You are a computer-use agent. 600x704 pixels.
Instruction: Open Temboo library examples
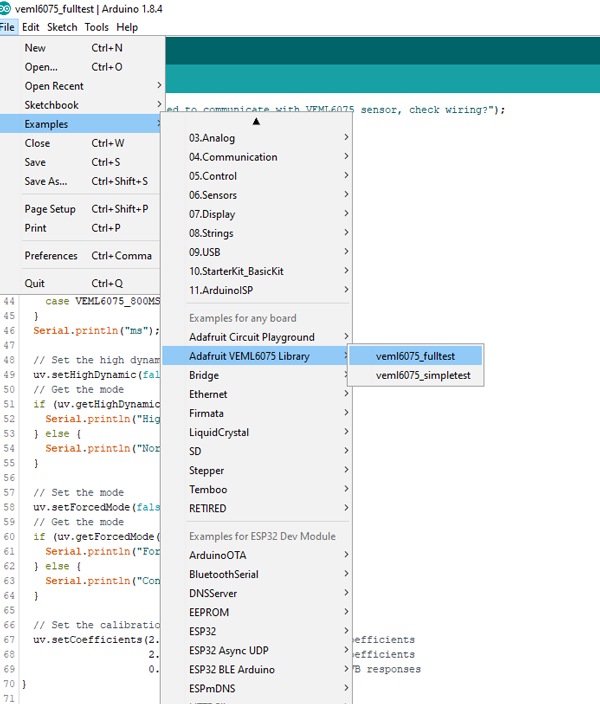pos(256,490)
